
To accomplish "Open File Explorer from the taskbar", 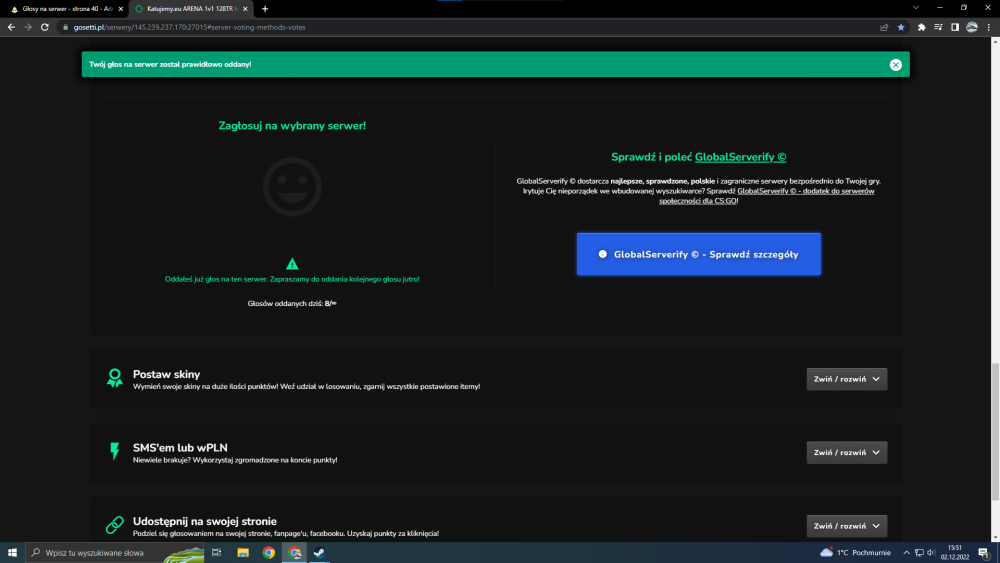I will tap(243, 553).
